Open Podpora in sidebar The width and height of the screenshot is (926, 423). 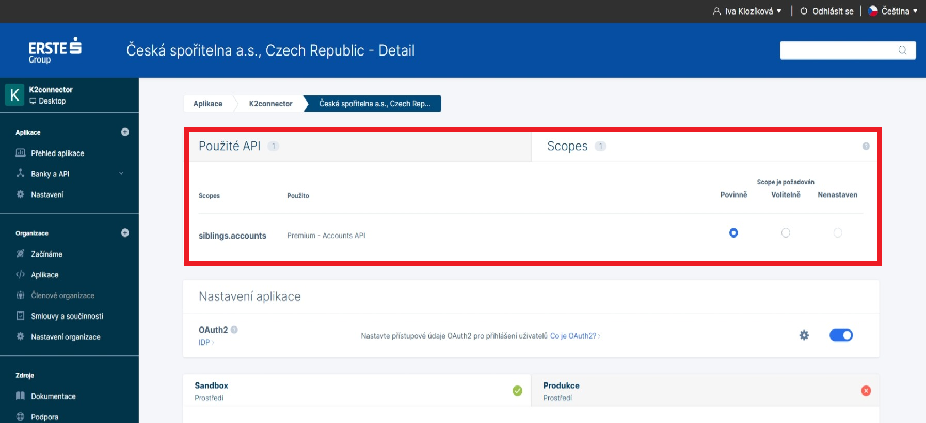(44, 417)
